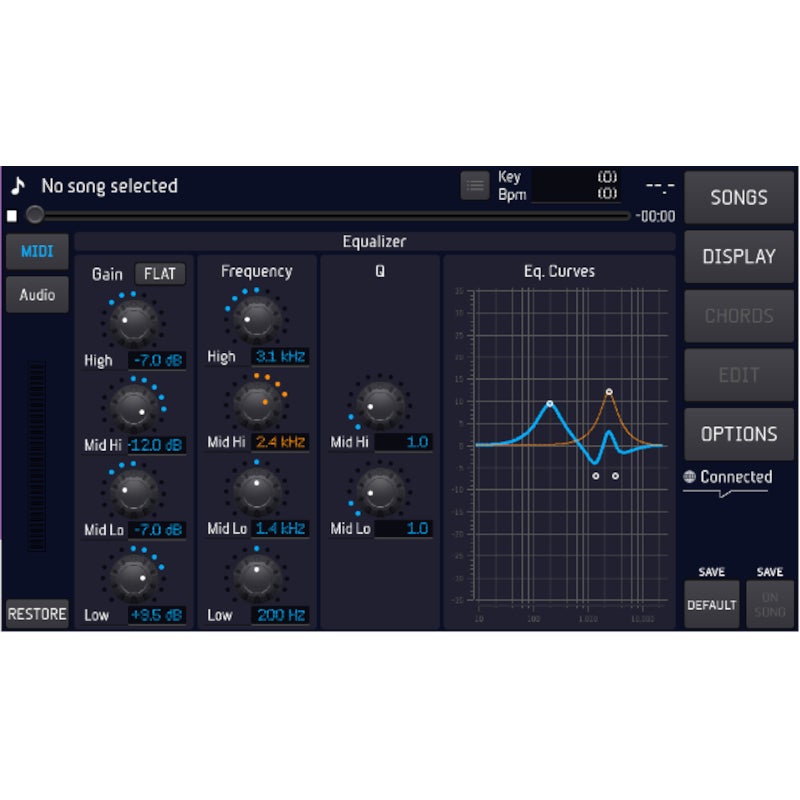Screen dimensions: 800x800
Task: Click the Mid Hi gain knob
Action: pyautogui.click(x=134, y=408)
